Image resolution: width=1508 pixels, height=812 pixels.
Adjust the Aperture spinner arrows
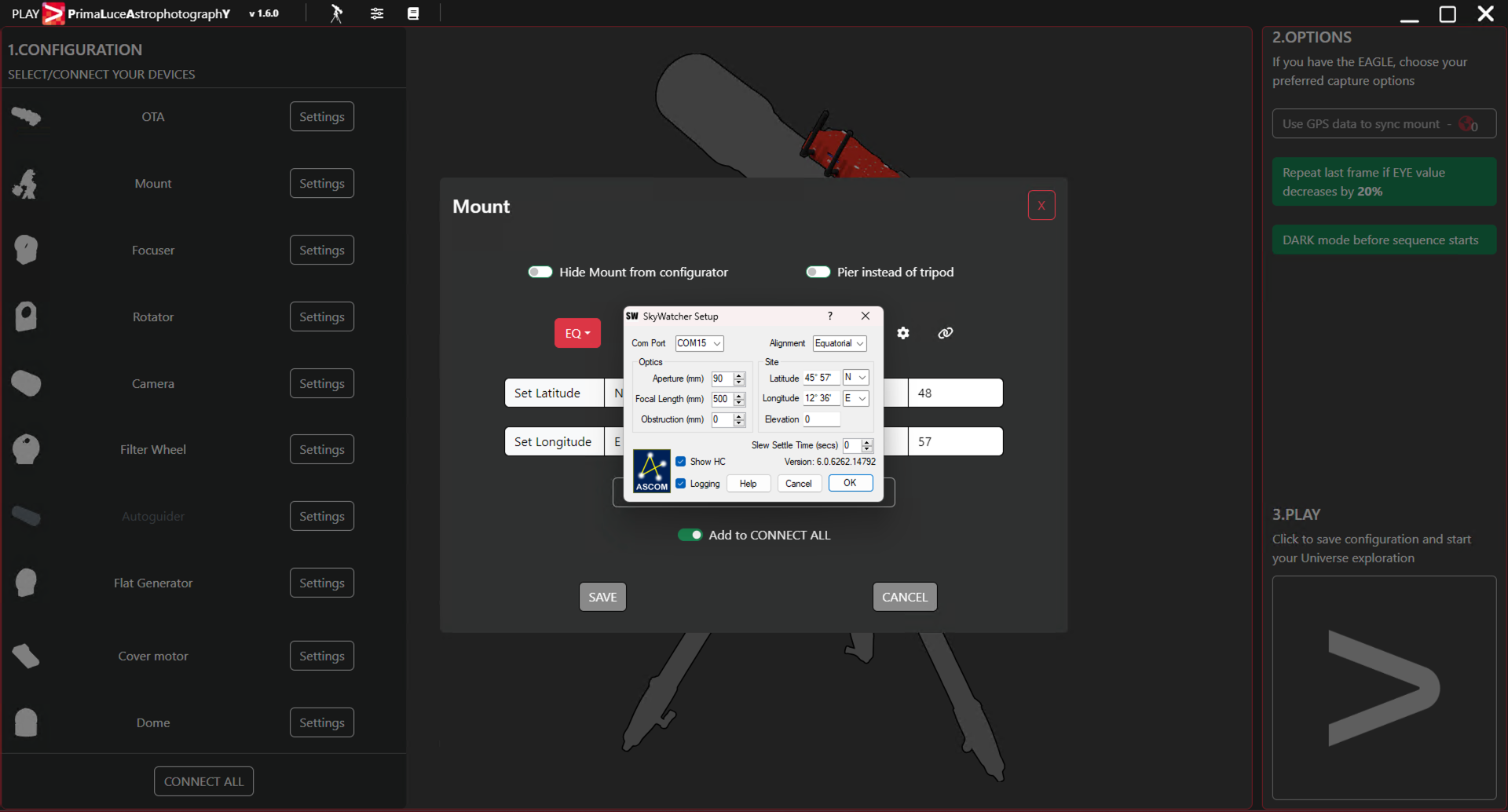coord(739,379)
